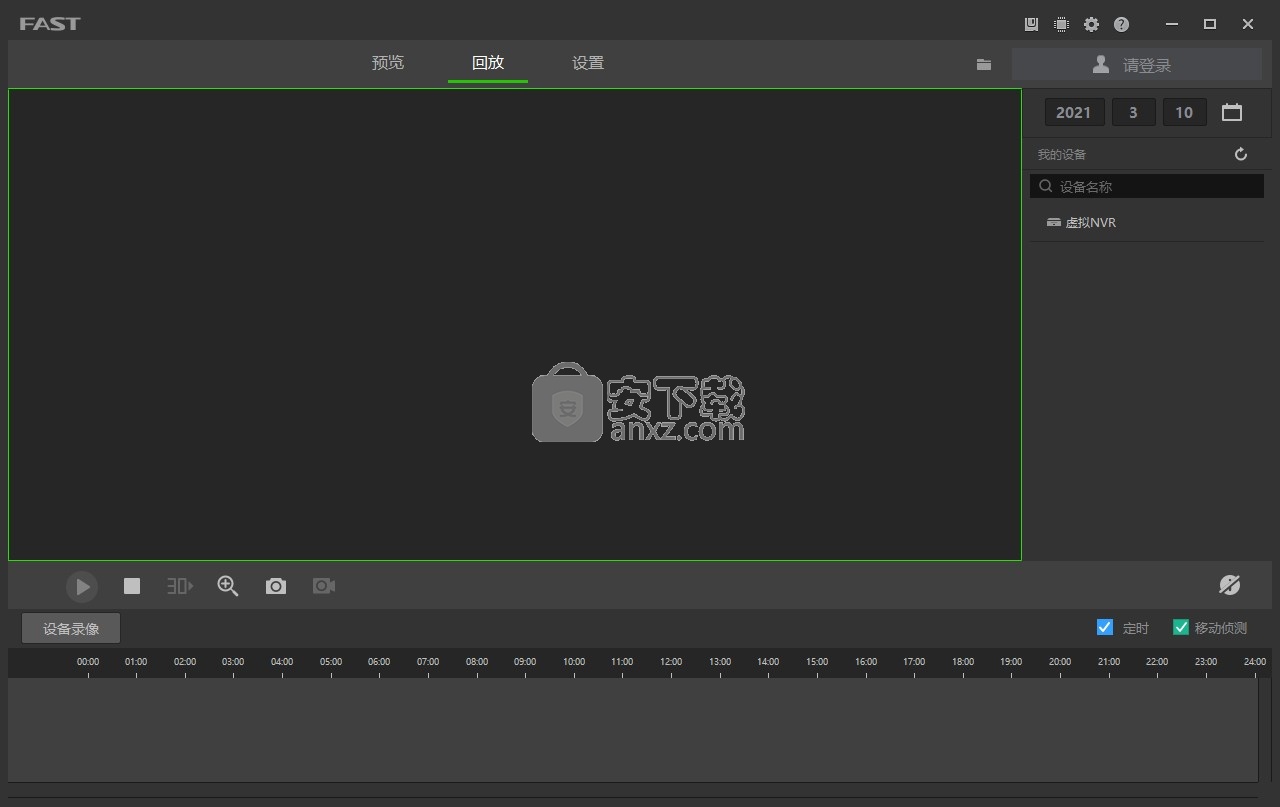Take a snapshot with the camera icon
Viewport: 1280px width, 807px height.
(x=276, y=586)
